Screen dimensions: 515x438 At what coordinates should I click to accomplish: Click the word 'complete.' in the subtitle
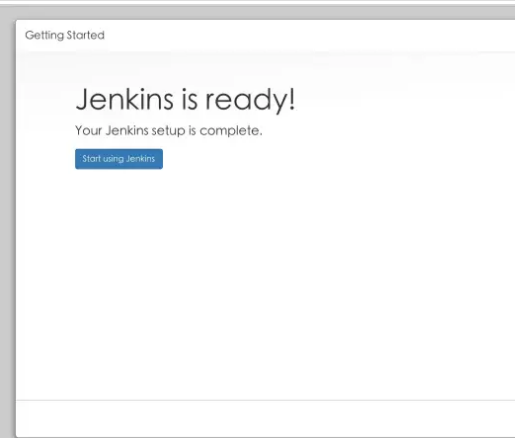coord(231,131)
